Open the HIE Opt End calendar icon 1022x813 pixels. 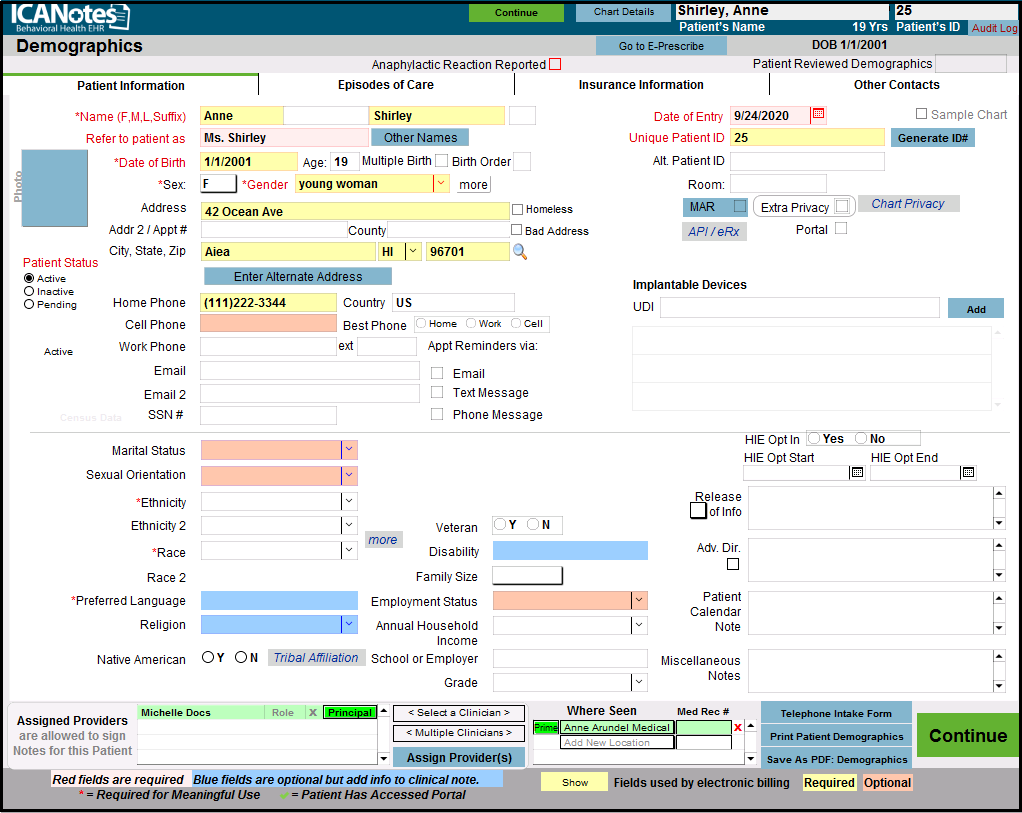967,473
